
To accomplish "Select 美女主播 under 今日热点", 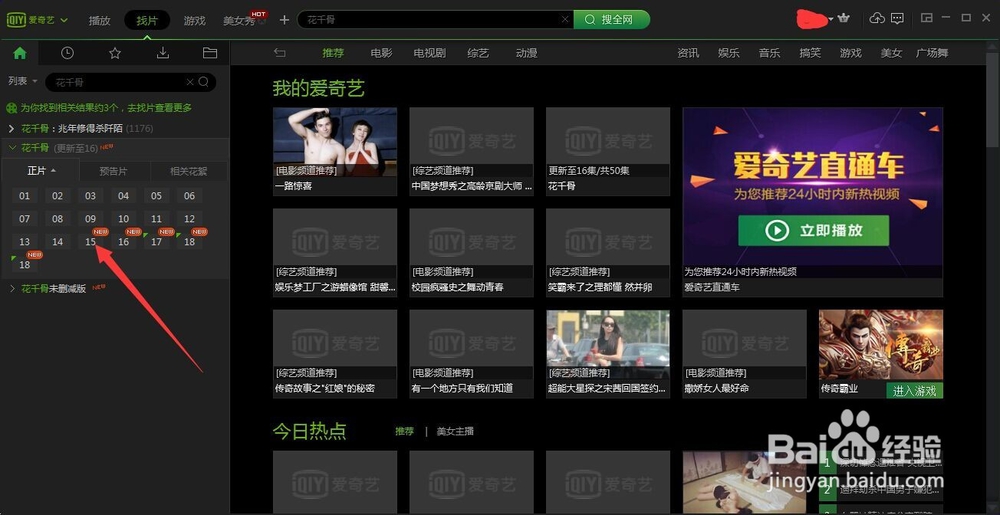I will (x=455, y=432).
